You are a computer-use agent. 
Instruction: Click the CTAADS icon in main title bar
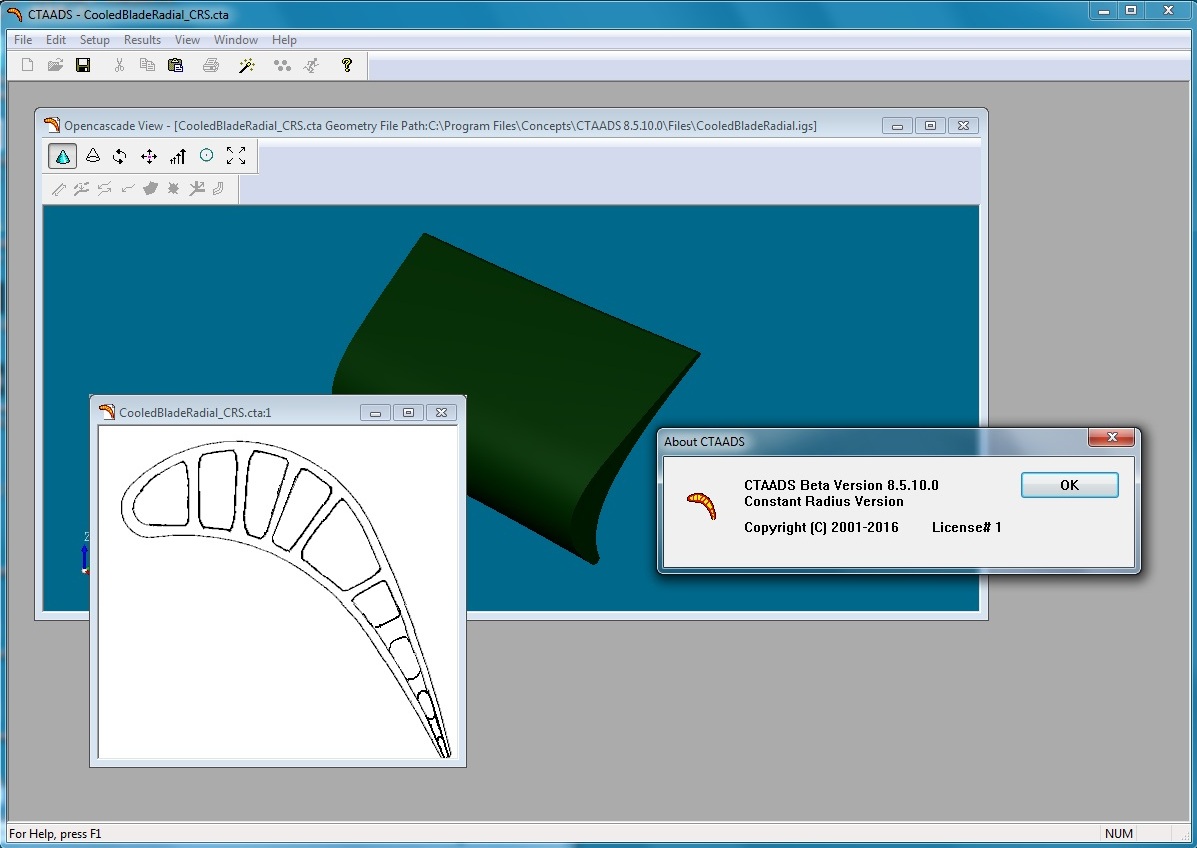pos(15,14)
